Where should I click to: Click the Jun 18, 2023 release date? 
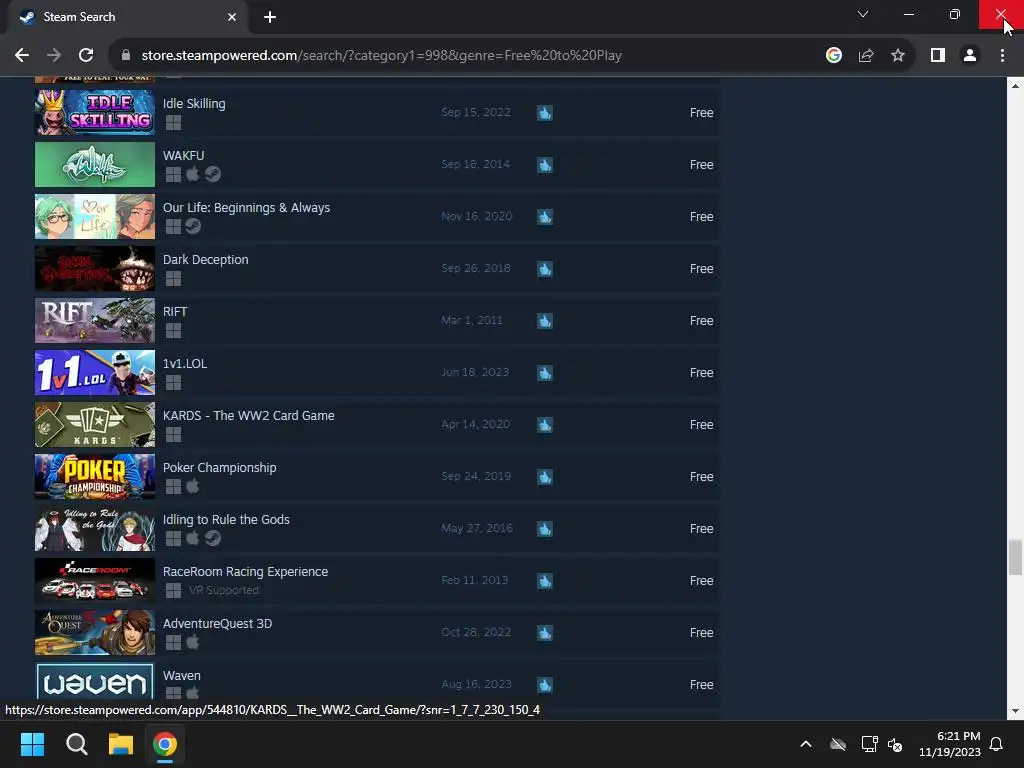point(475,372)
